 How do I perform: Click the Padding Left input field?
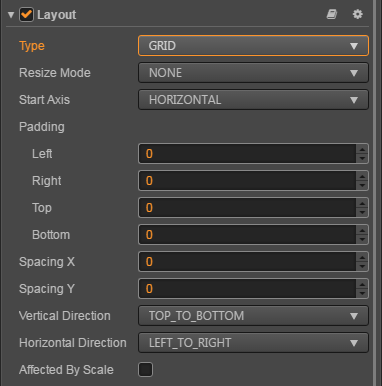click(x=247, y=154)
